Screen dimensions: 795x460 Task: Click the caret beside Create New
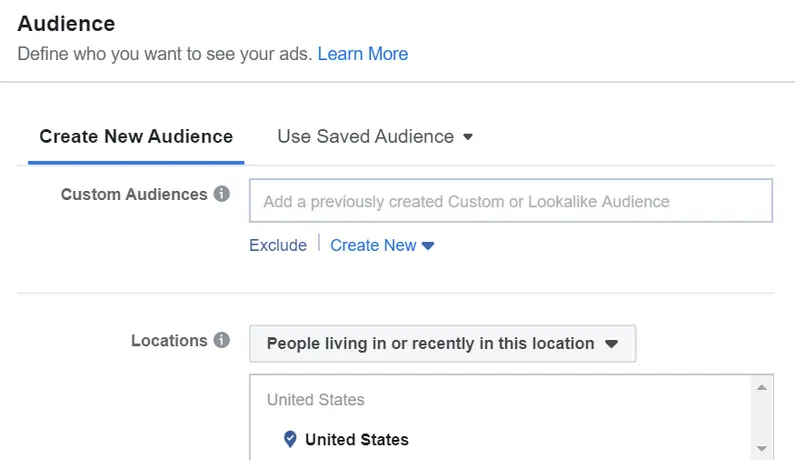point(429,246)
